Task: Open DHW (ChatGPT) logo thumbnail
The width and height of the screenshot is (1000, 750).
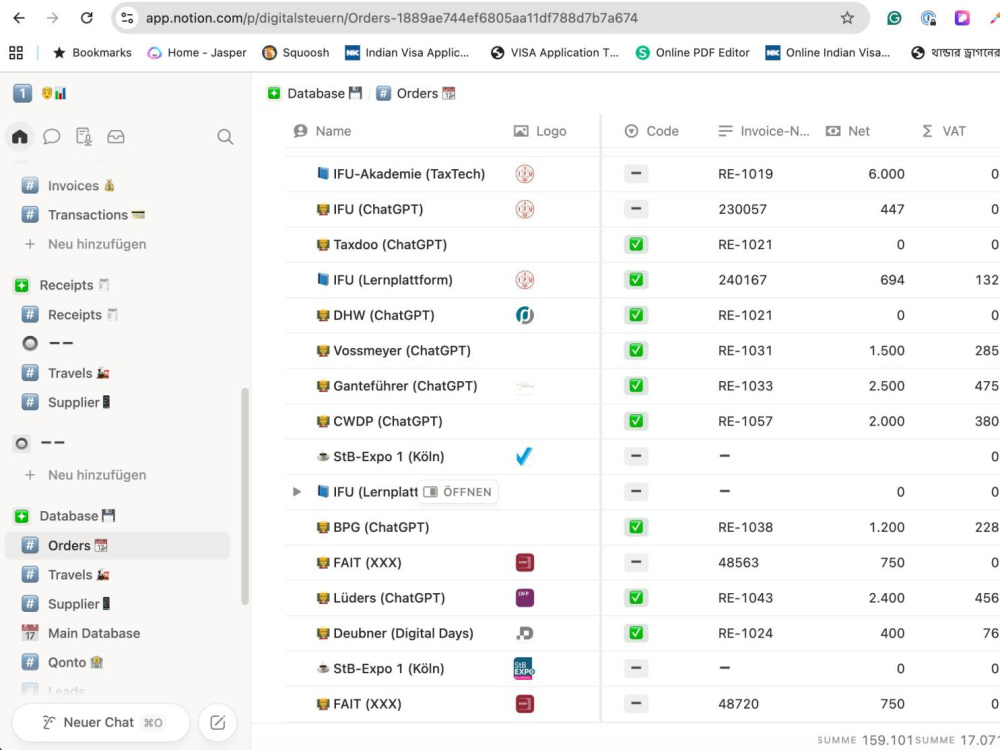Action: pyautogui.click(x=524, y=315)
